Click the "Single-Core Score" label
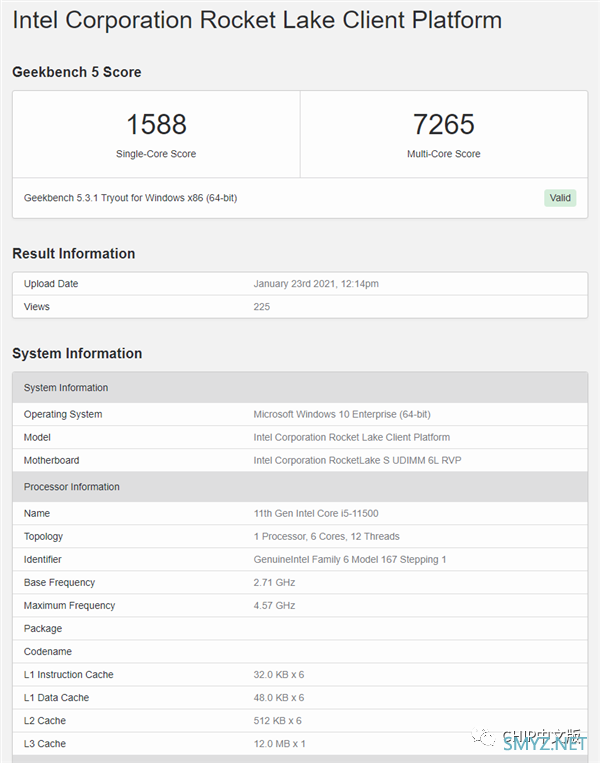Image resolution: width=600 pixels, height=763 pixels. tap(156, 154)
